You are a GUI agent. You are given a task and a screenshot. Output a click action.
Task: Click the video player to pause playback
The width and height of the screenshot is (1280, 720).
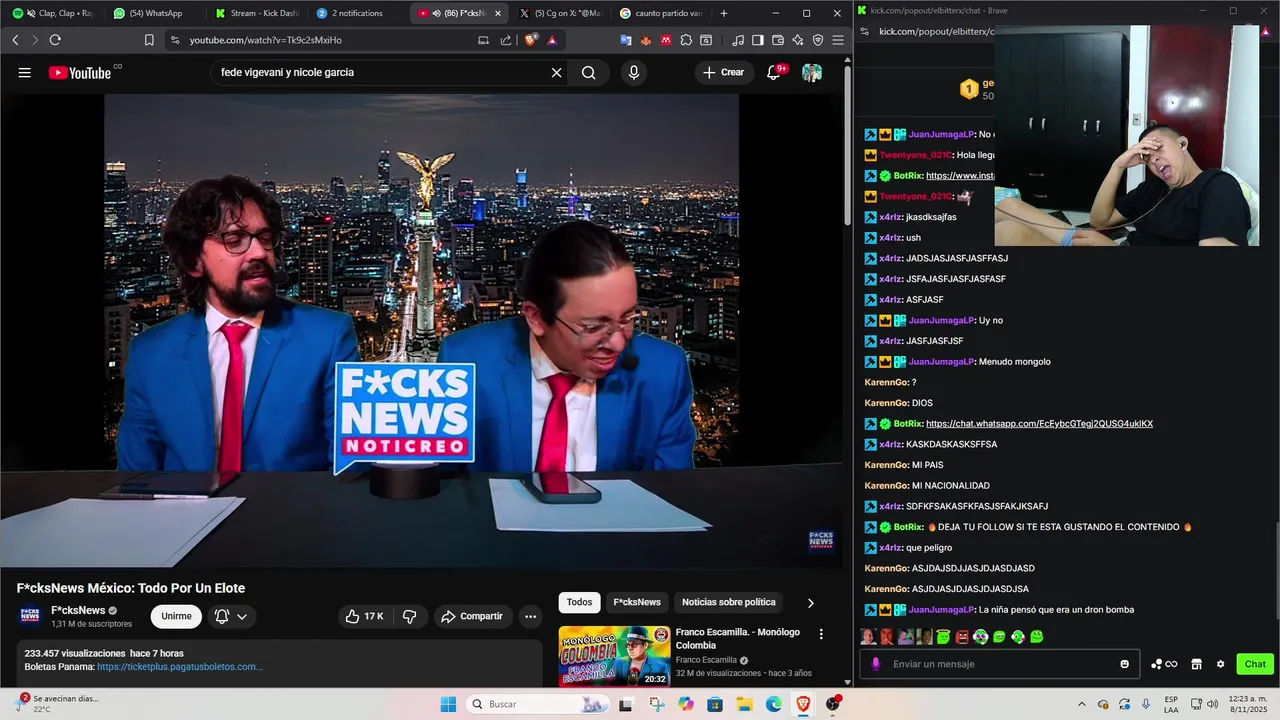pyautogui.click(x=422, y=330)
